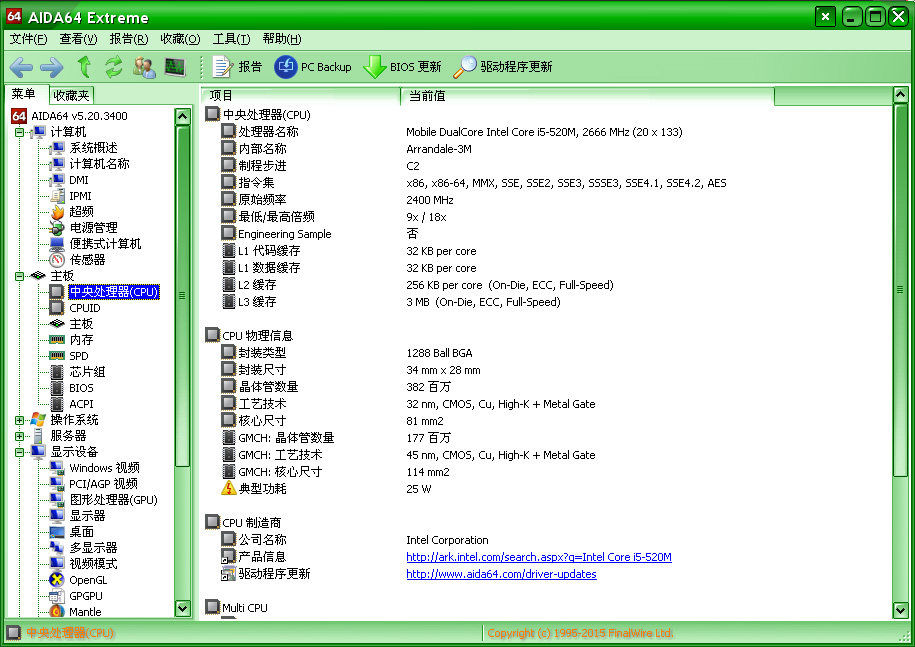Refresh the view with green arrows icon
The width and height of the screenshot is (915, 647).
113,67
